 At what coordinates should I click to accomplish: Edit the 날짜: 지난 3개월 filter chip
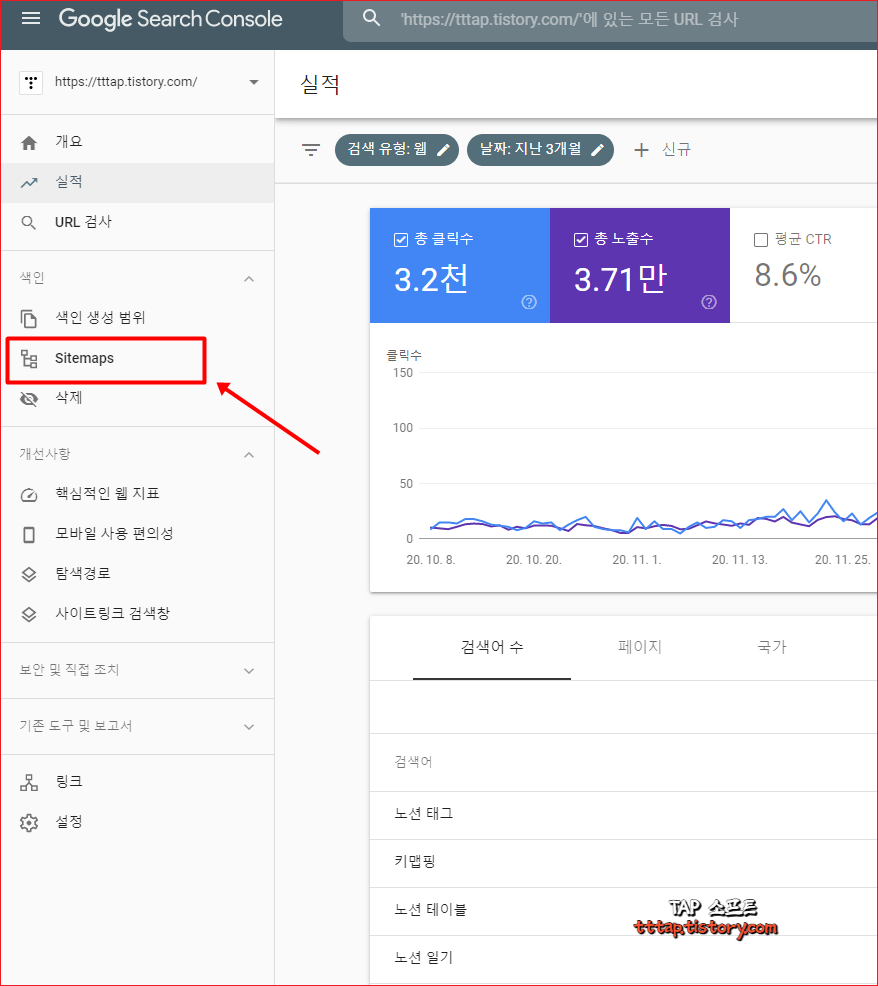540,150
